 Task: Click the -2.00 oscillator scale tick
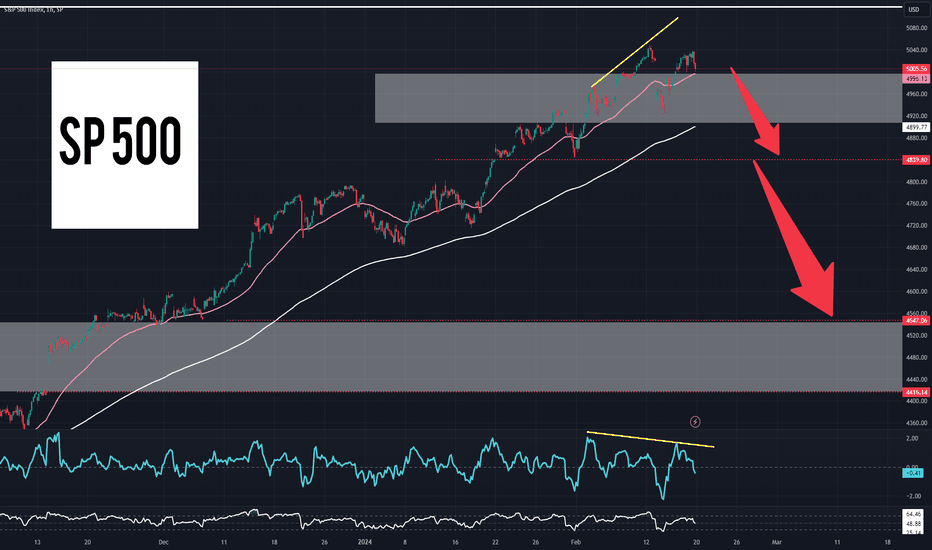click(912, 496)
